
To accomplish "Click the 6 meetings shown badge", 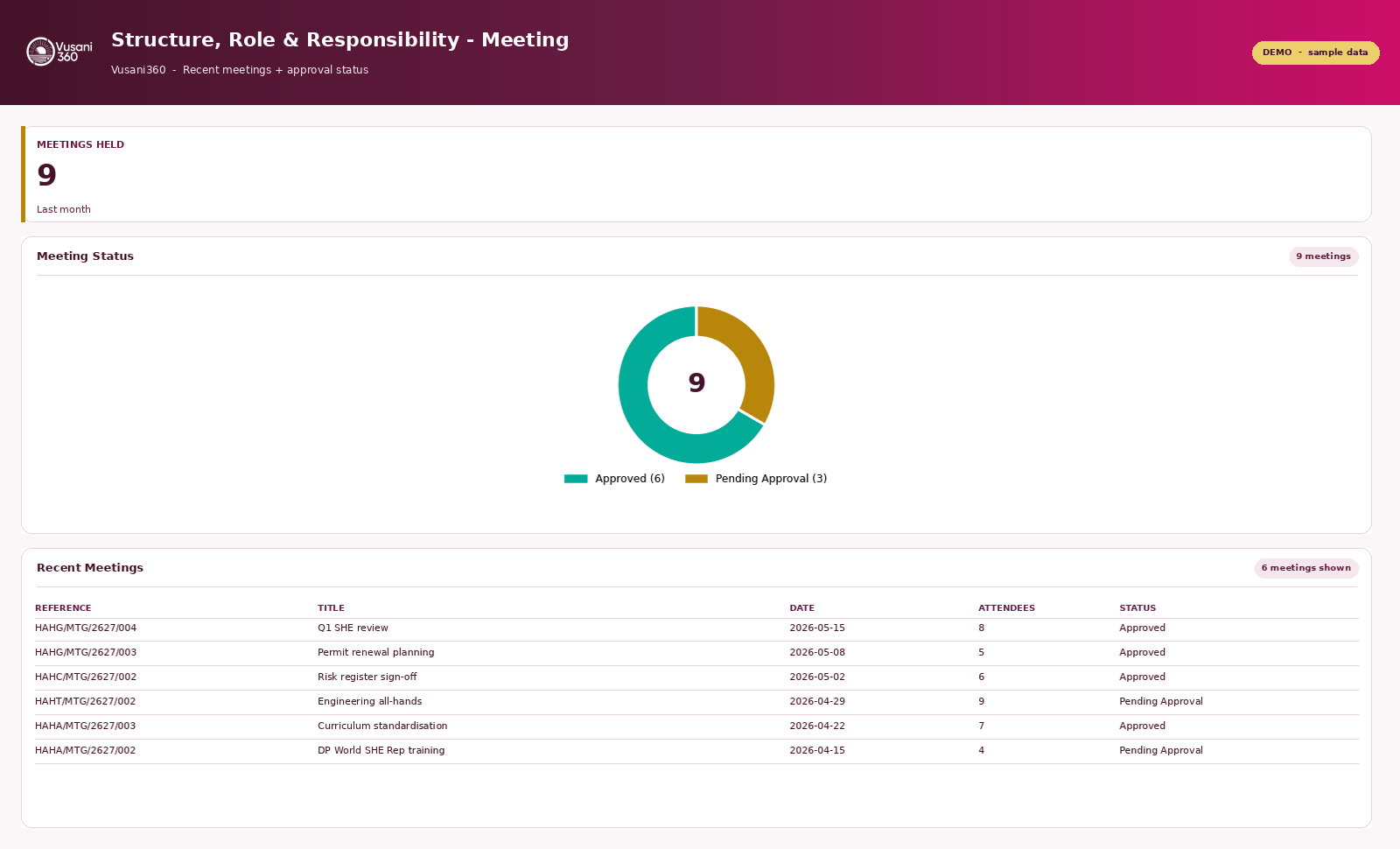I will 1305,568.
